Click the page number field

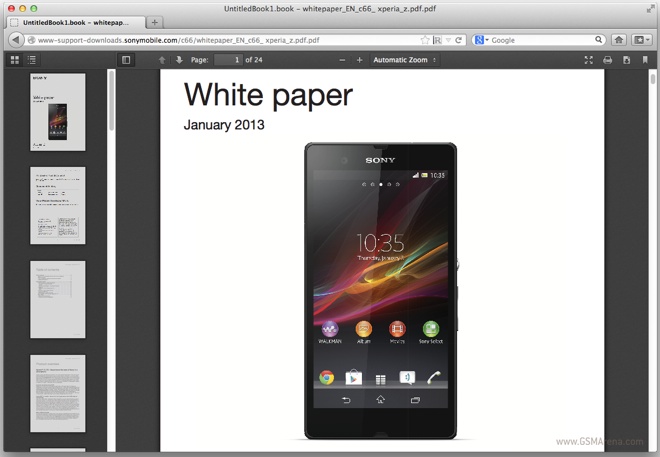pos(228,60)
